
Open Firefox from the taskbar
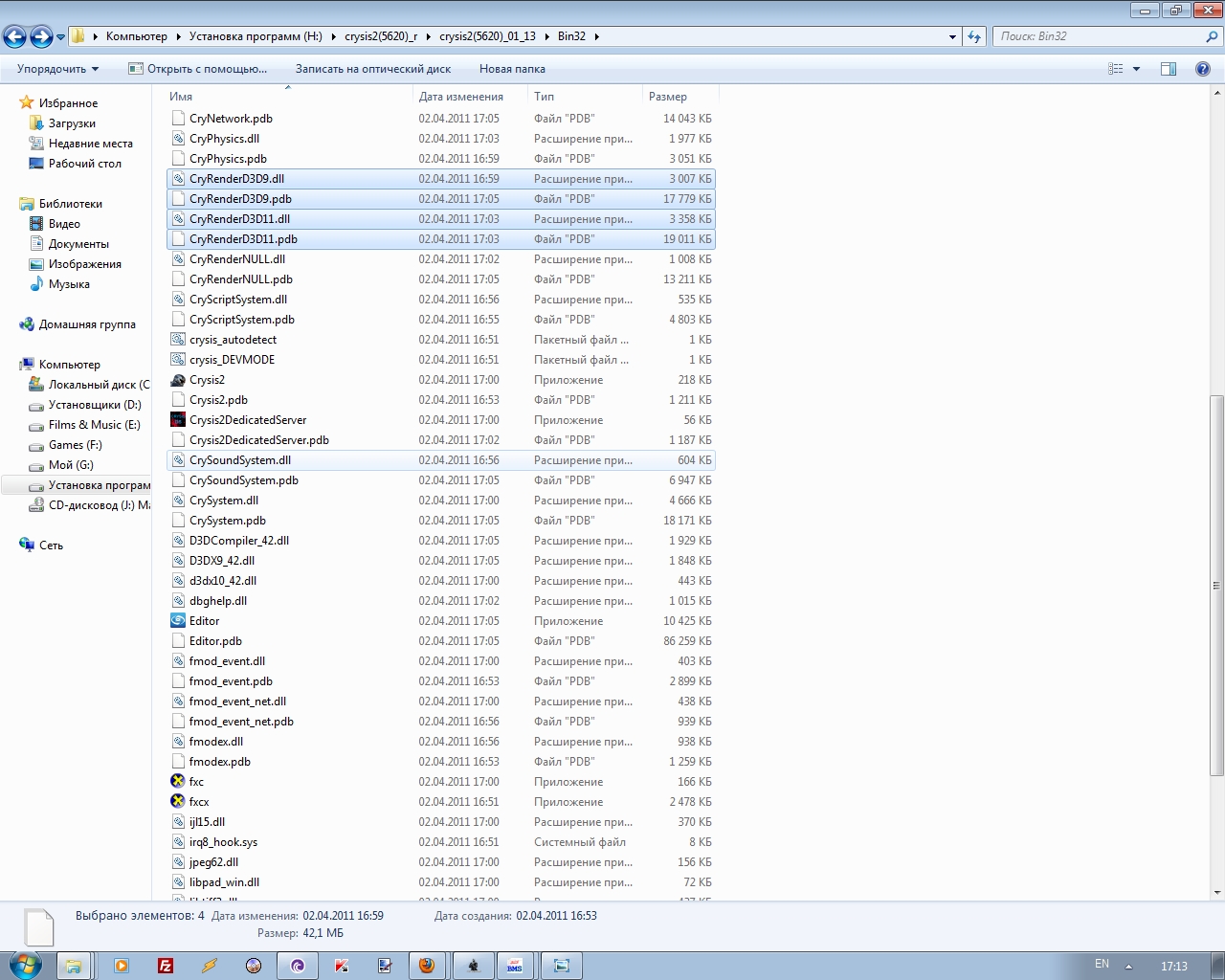[x=427, y=966]
